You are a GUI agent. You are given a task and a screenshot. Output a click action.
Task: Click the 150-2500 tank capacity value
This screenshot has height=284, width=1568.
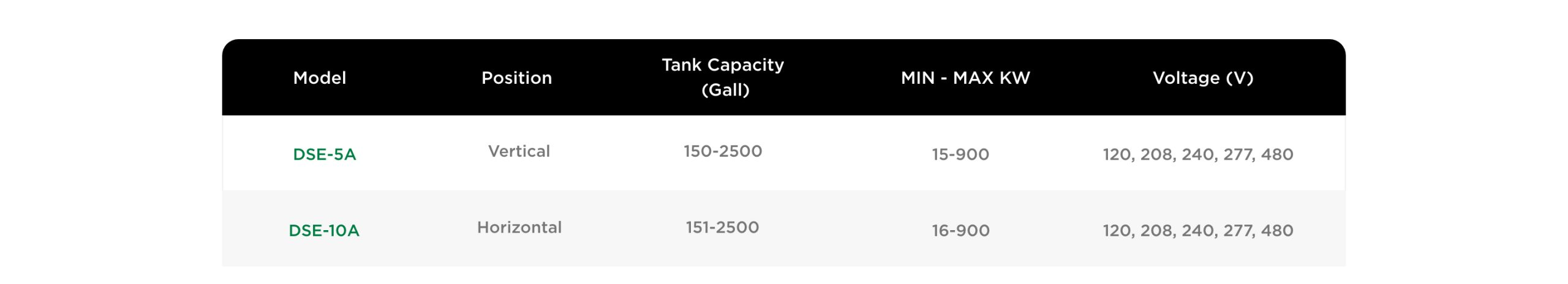tap(723, 151)
